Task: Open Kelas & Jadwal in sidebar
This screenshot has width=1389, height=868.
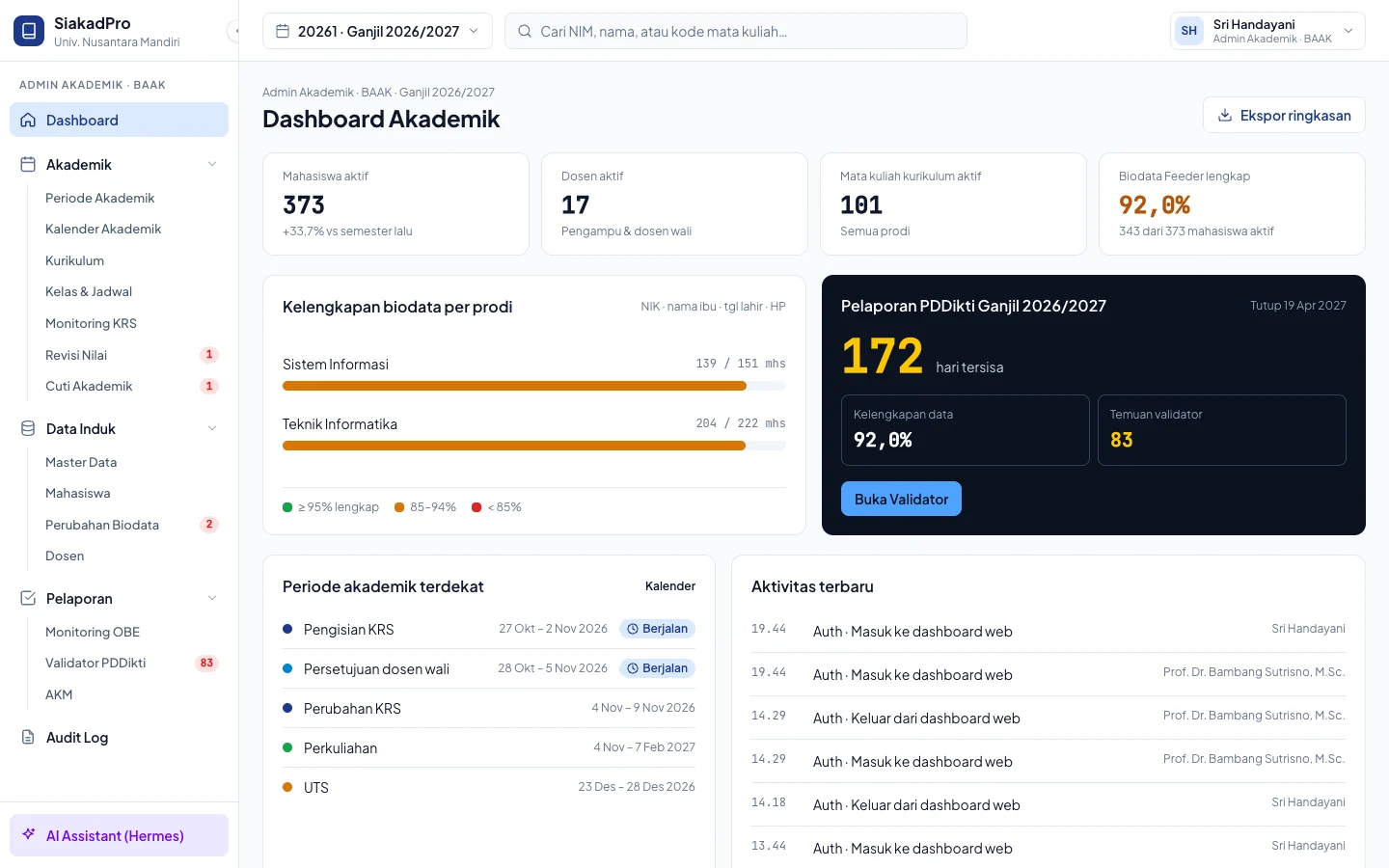Action: click(x=130, y=291)
